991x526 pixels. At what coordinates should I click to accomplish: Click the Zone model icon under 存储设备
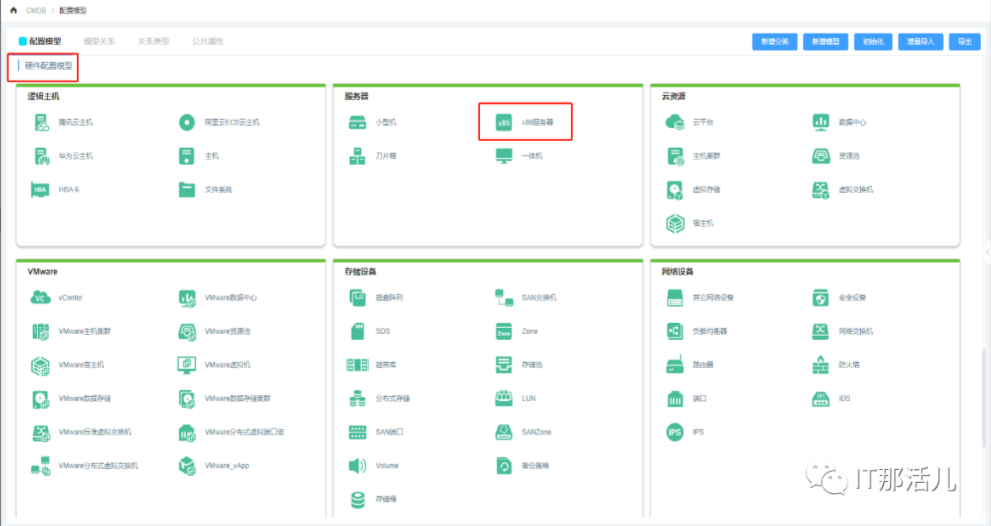(x=504, y=331)
